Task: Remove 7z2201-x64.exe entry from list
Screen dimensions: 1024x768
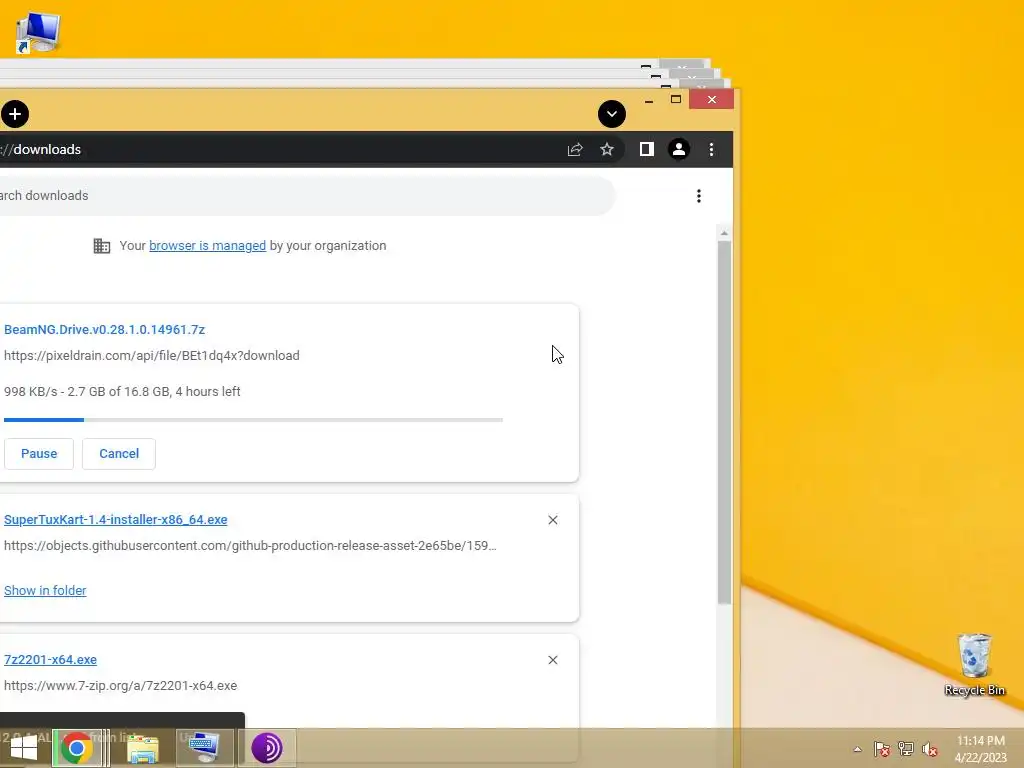Action: (552, 660)
